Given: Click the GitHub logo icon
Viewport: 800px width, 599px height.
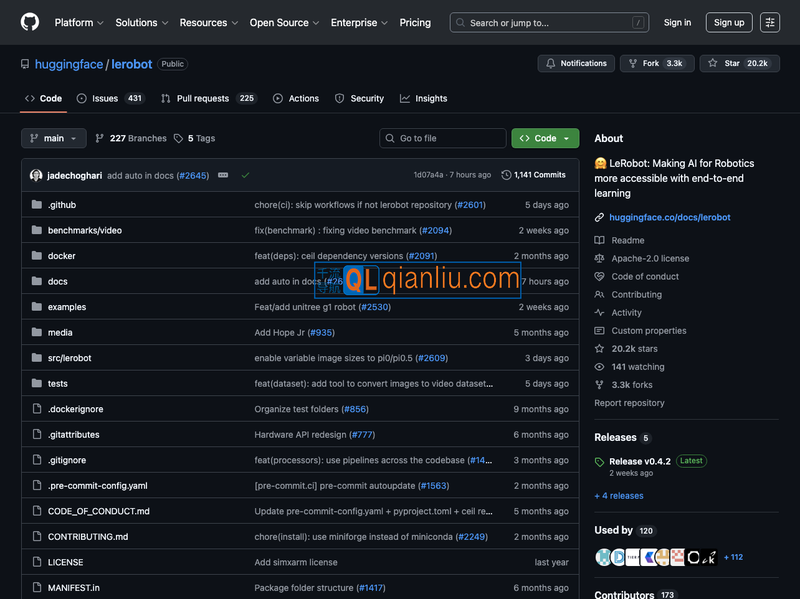Looking at the screenshot, I should [x=30, y=22].
